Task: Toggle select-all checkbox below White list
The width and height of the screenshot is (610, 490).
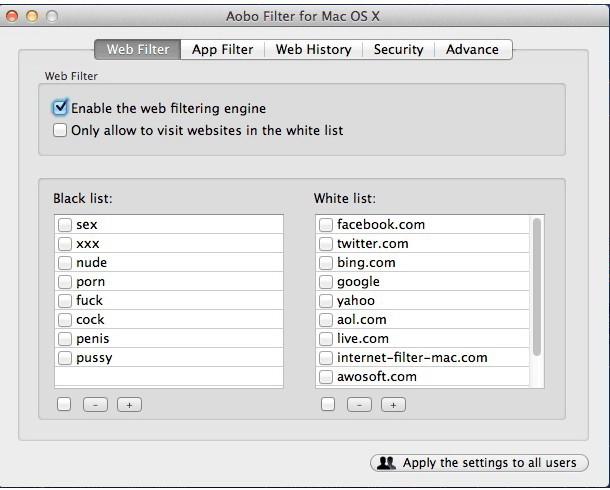Action: coord(327,405)
